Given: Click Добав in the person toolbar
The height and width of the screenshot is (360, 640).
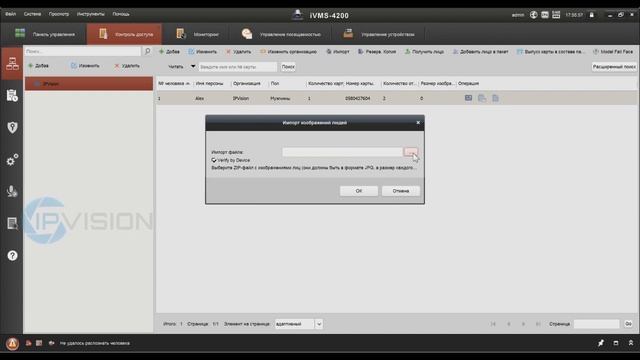Looking at the screenshot, I should [x=169, y=52].
